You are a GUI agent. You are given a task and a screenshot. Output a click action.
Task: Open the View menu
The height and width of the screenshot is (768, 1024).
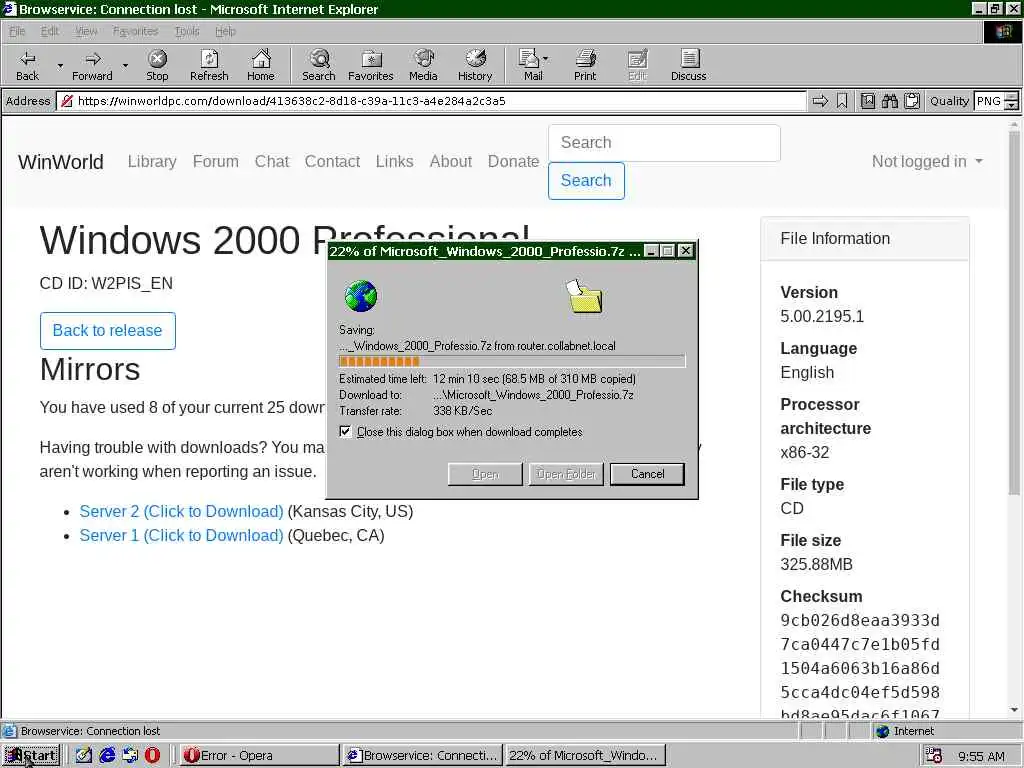pyautogui.click(x=86, y=31)
